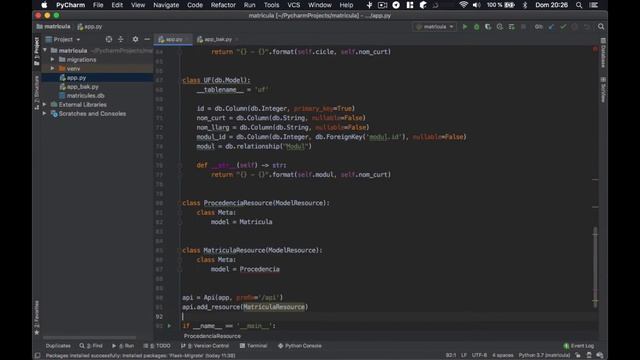640x360 pixels.
Task: Select matricules.db in the project tree
Action: click(86, 96)
